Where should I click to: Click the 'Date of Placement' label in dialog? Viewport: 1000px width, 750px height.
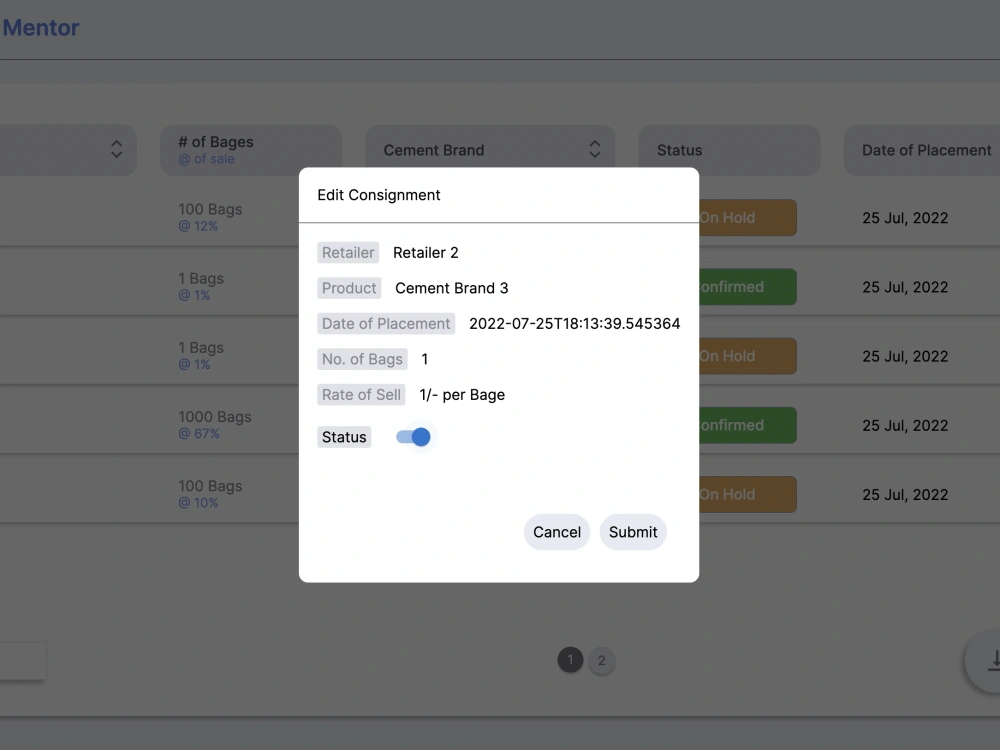tap(386, 324)
